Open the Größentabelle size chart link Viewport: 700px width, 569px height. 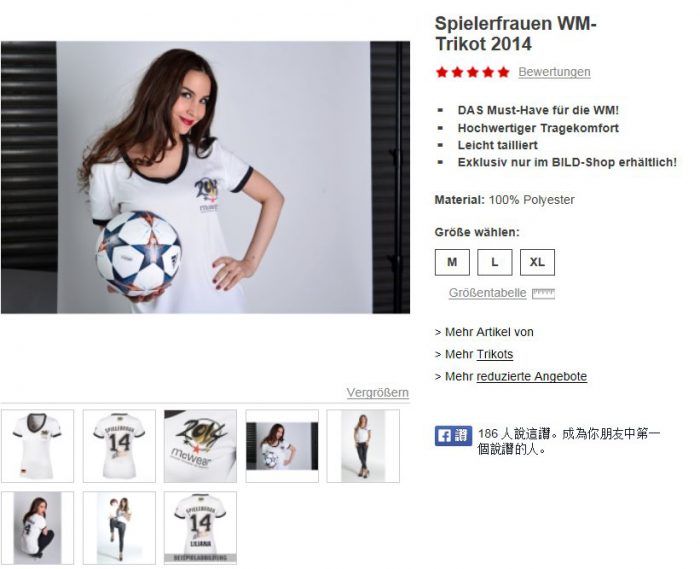[x=488, y=293]
